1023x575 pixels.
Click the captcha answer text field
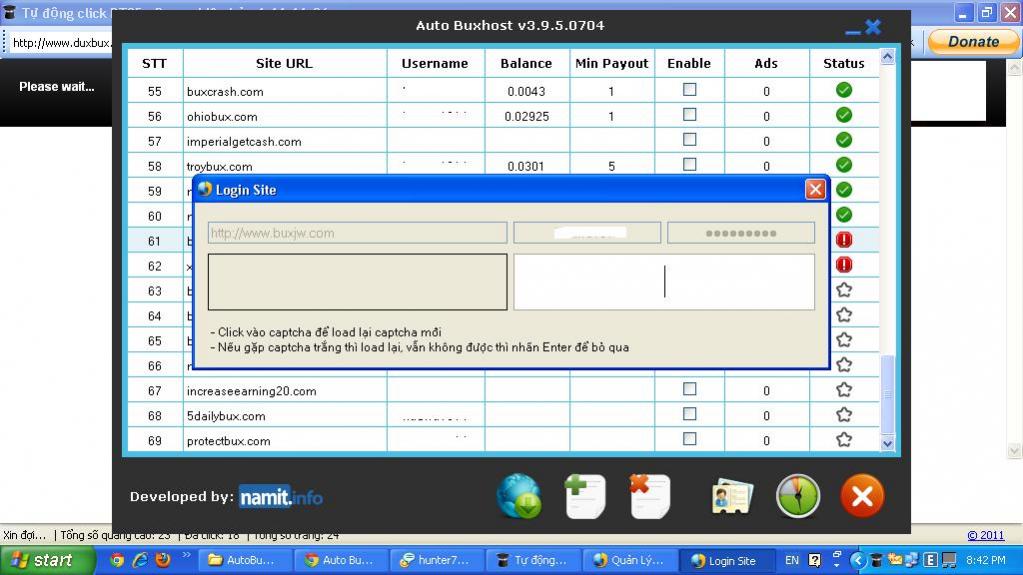664,282
